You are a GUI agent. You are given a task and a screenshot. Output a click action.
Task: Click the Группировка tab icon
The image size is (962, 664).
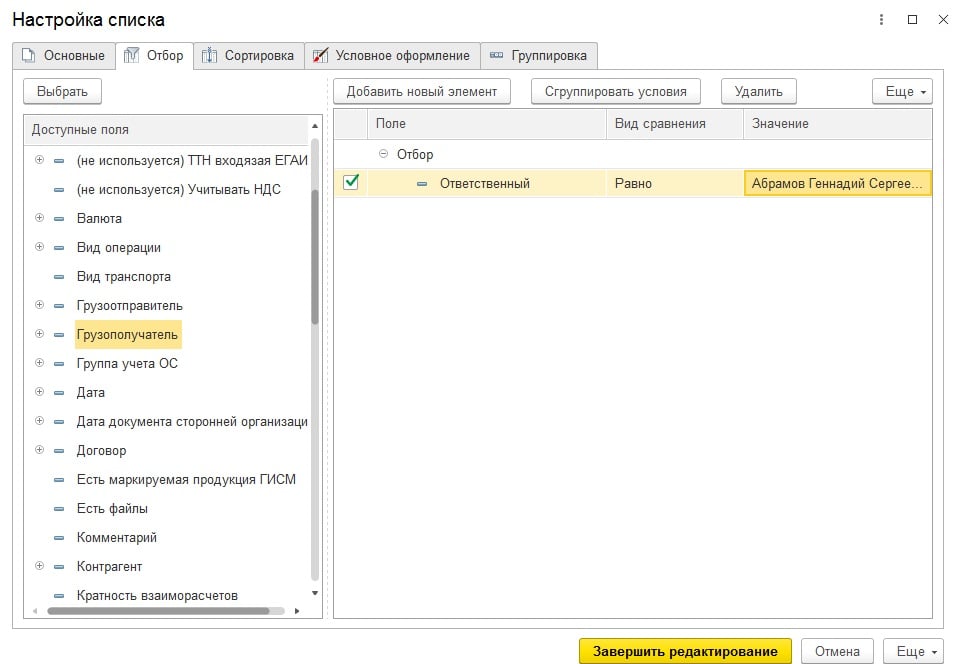(x=496, y=56)
